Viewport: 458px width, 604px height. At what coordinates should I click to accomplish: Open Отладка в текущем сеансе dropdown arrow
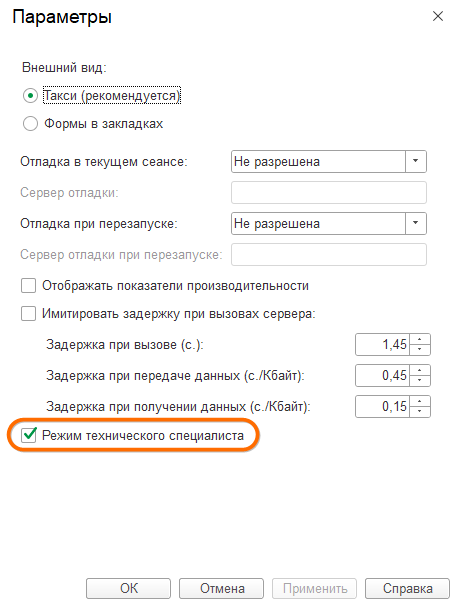416,161
